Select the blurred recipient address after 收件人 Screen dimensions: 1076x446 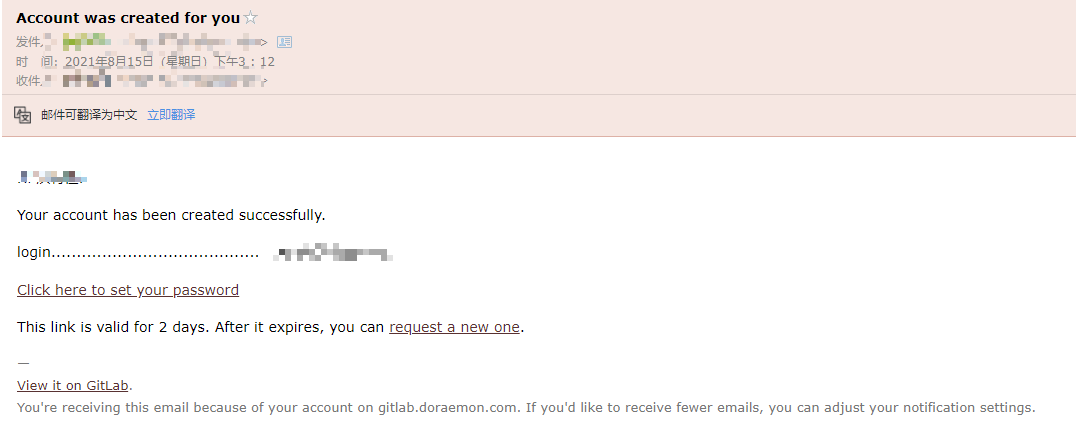(x=165, y=81)
